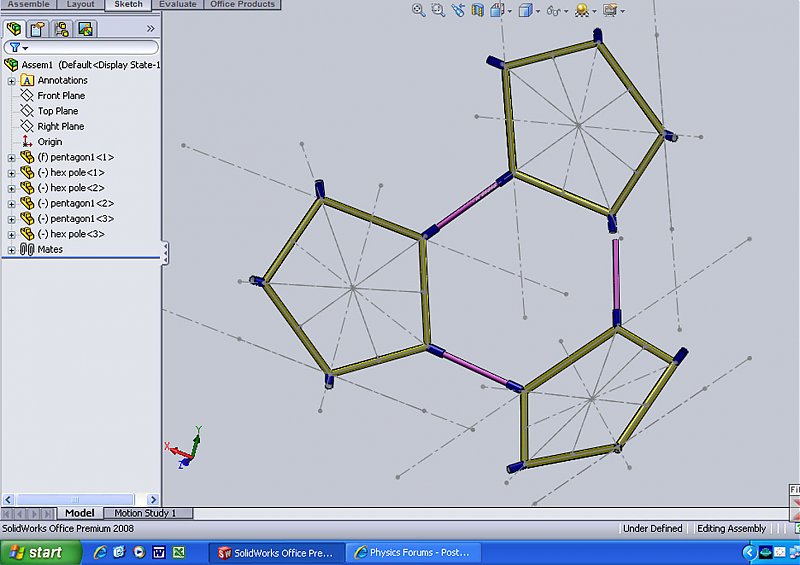Screen dimensions: 800x565
Task: Expand the (f) pentagon1<1> component
Action: pos(11,157)
